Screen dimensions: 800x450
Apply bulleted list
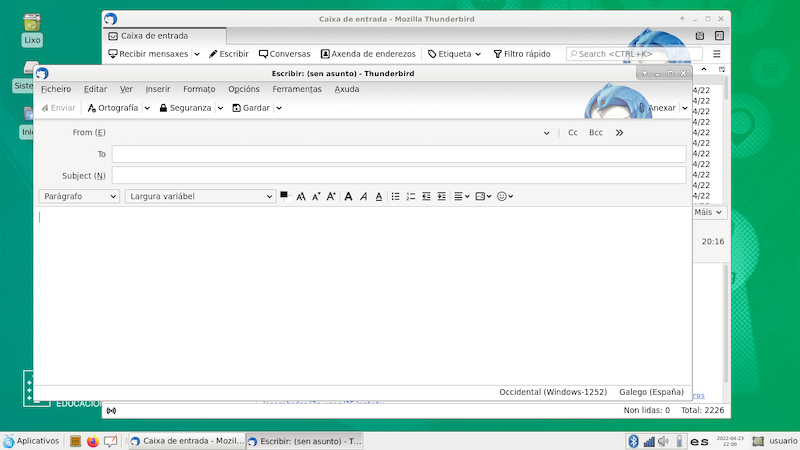[x=395, y=196]
